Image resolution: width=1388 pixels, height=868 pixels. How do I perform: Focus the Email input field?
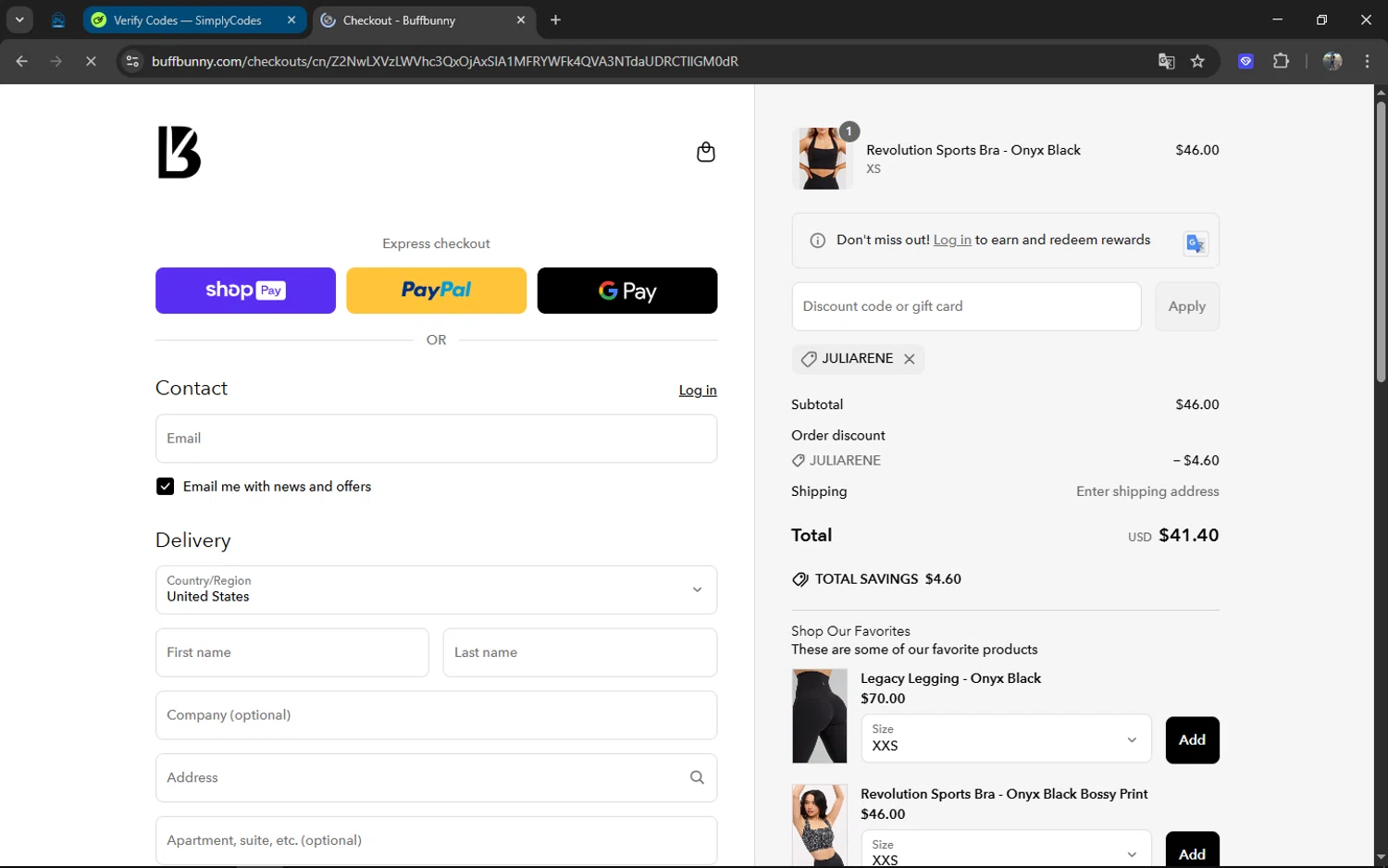point(436,439)
